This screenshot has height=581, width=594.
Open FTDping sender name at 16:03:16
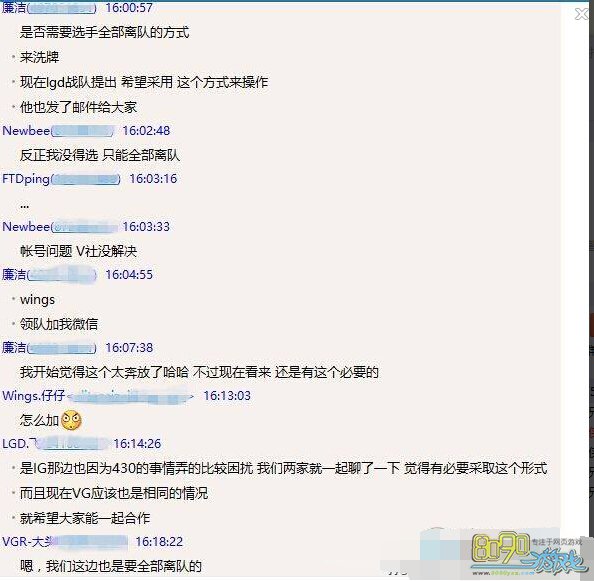(x=26, y=179)
